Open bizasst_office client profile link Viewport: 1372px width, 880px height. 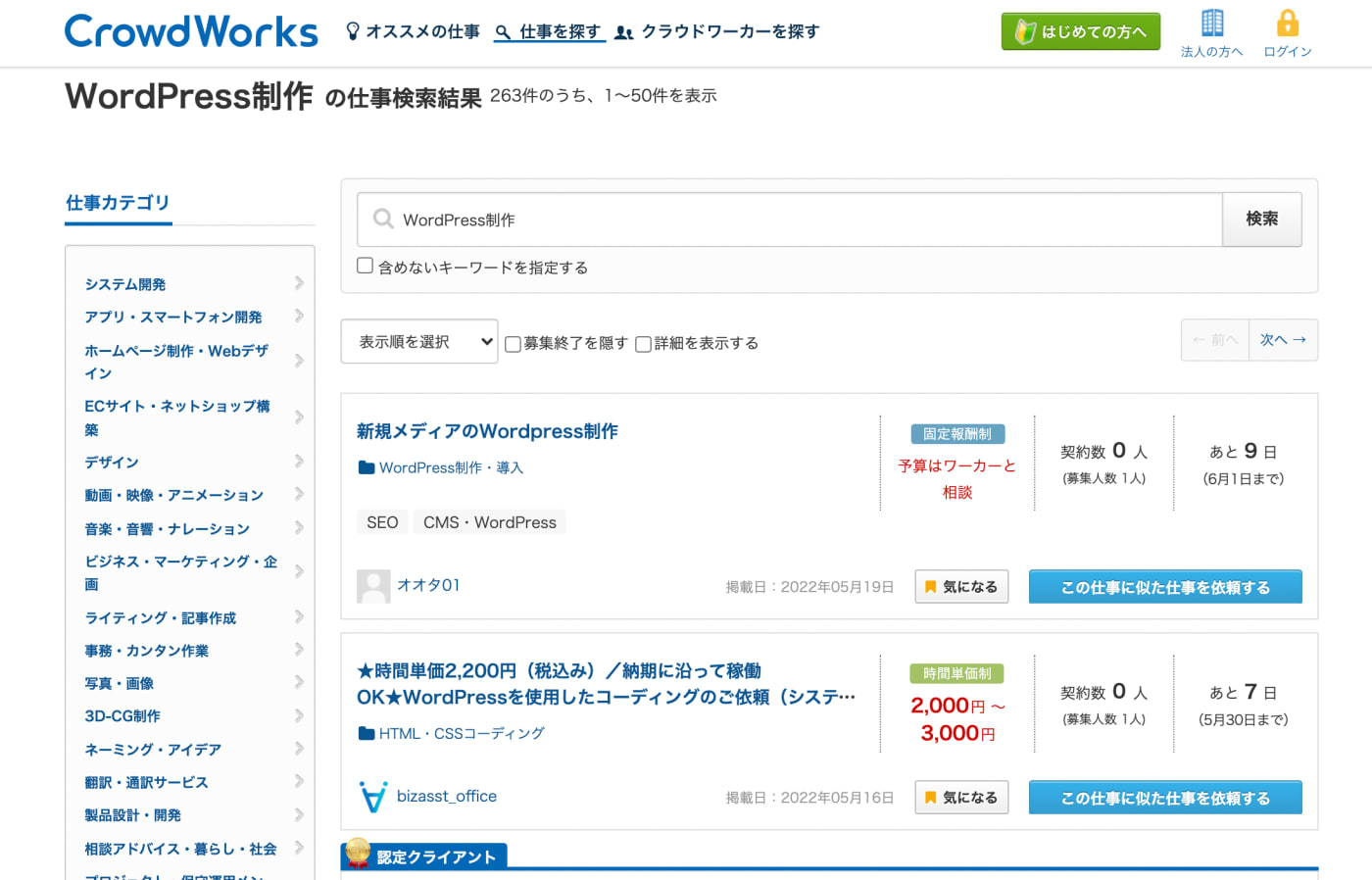(447, 796)
